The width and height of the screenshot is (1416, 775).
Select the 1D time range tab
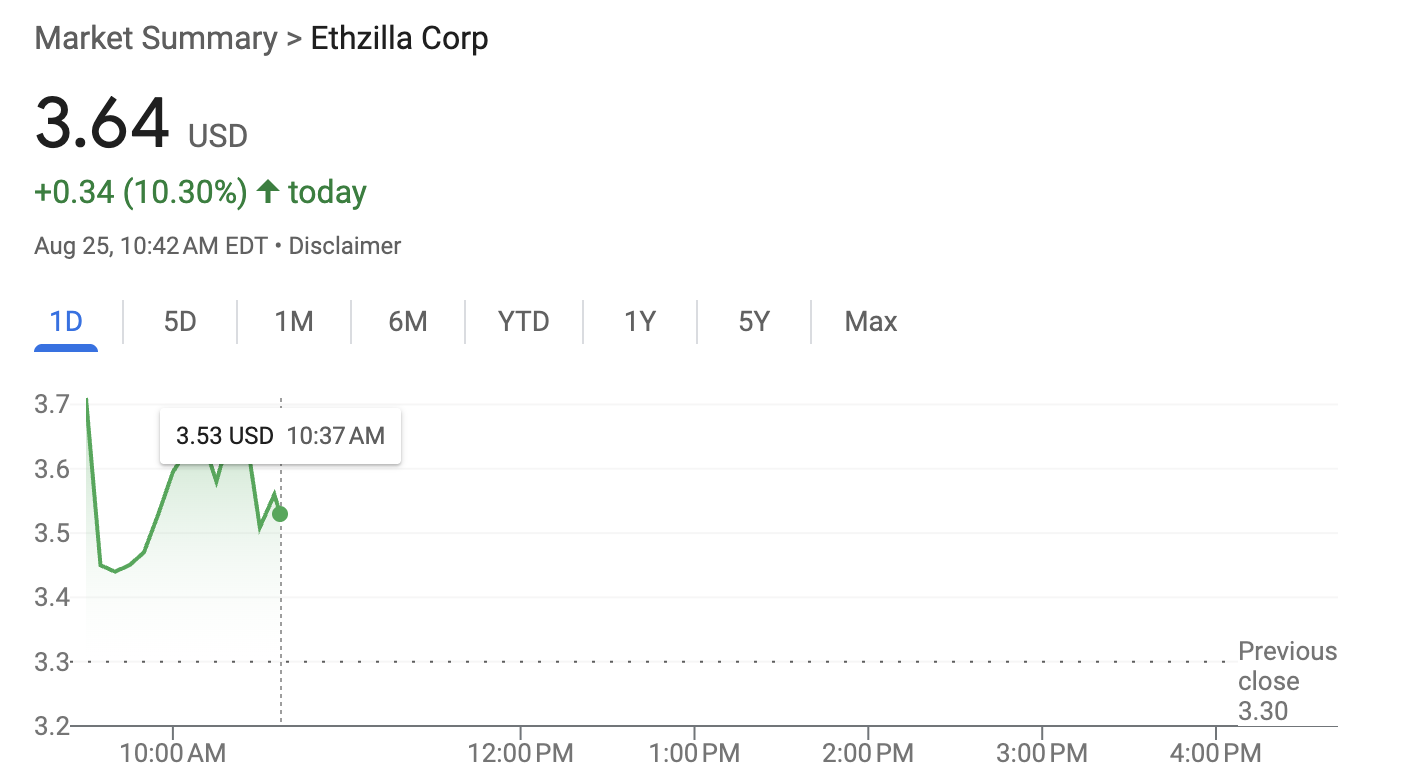pyautogui.click(x=64, y=321)
